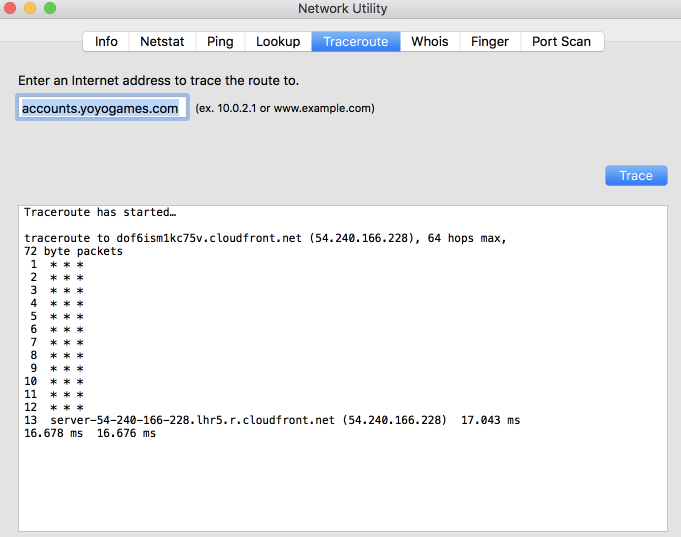Click the '16.678 ms' timing line
The image size is (681, 537).
[90, 433]
